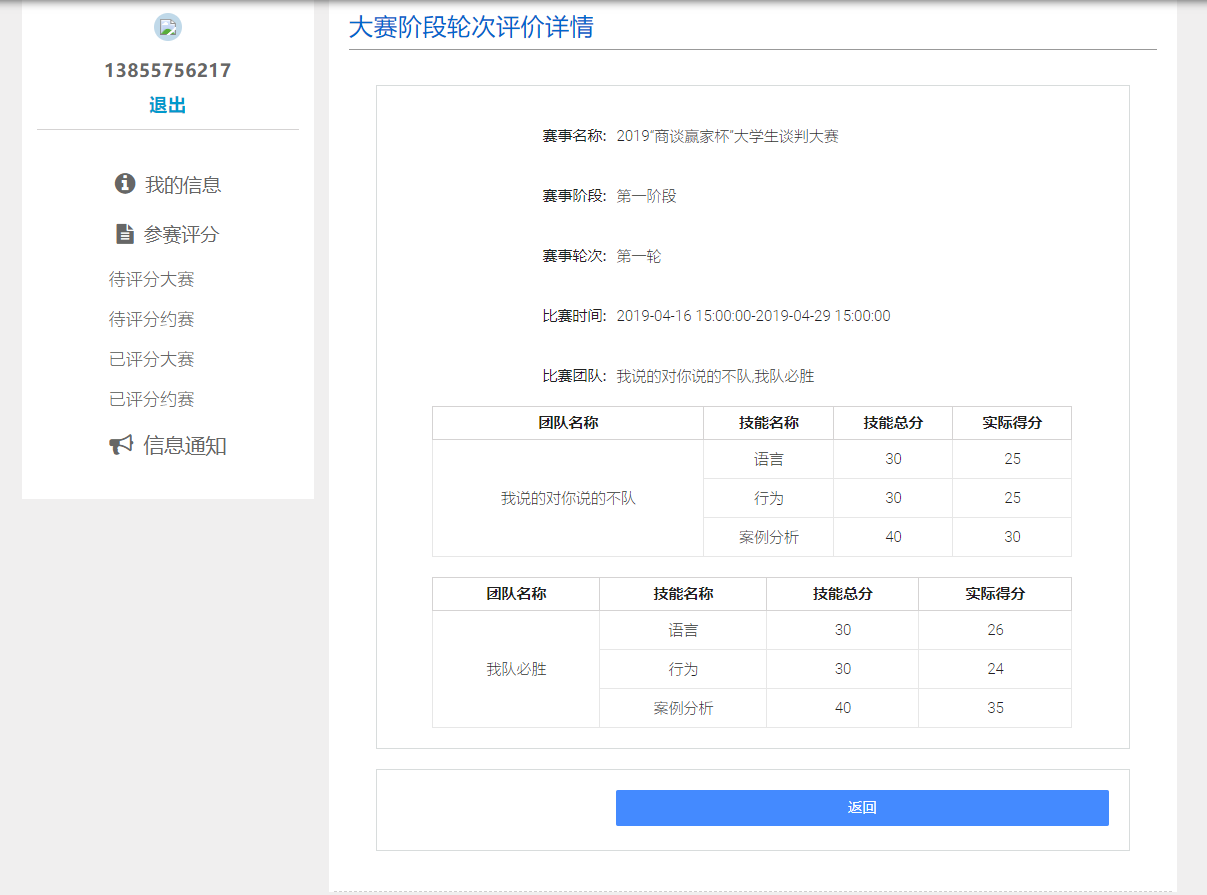Click team name cell 我队必胜 in the second table
This screenshot has width=1207, height=895.
[516, 669]
